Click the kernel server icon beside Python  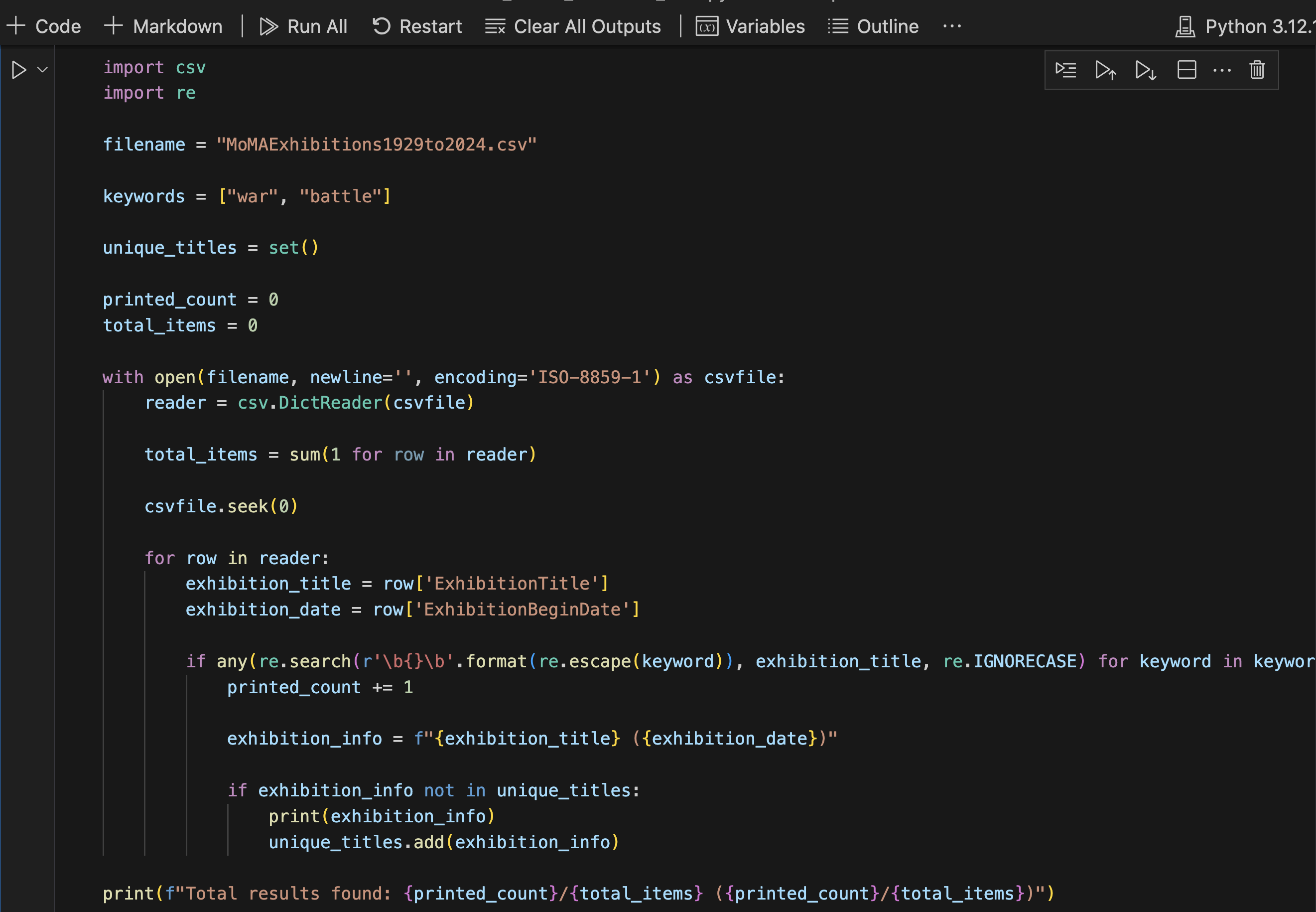tap(1185, 26)
